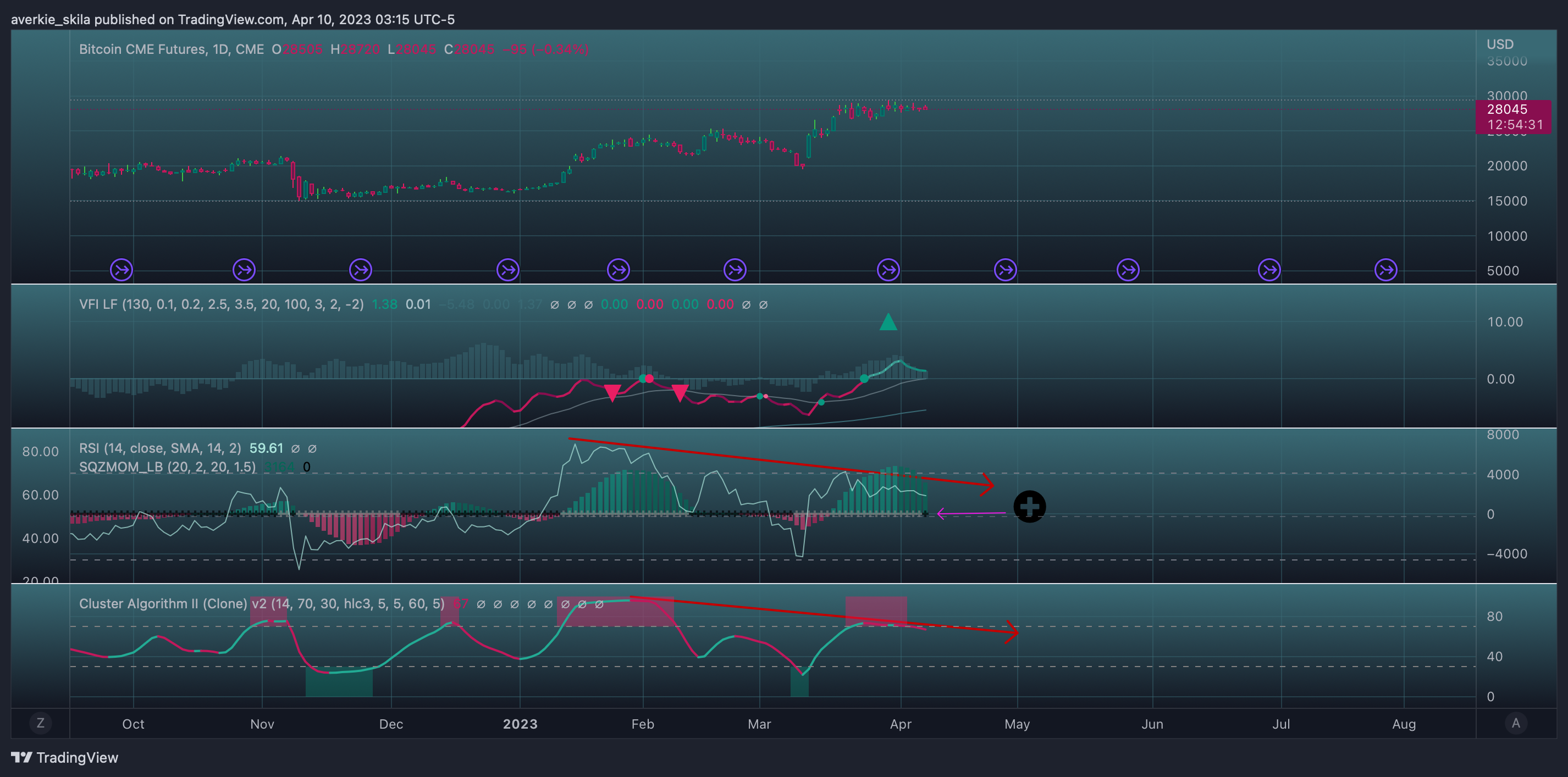The image size is (1568, 777).
Task: Click the purple contract rollover marker nearest Oct
Action: tap(122, 270)
